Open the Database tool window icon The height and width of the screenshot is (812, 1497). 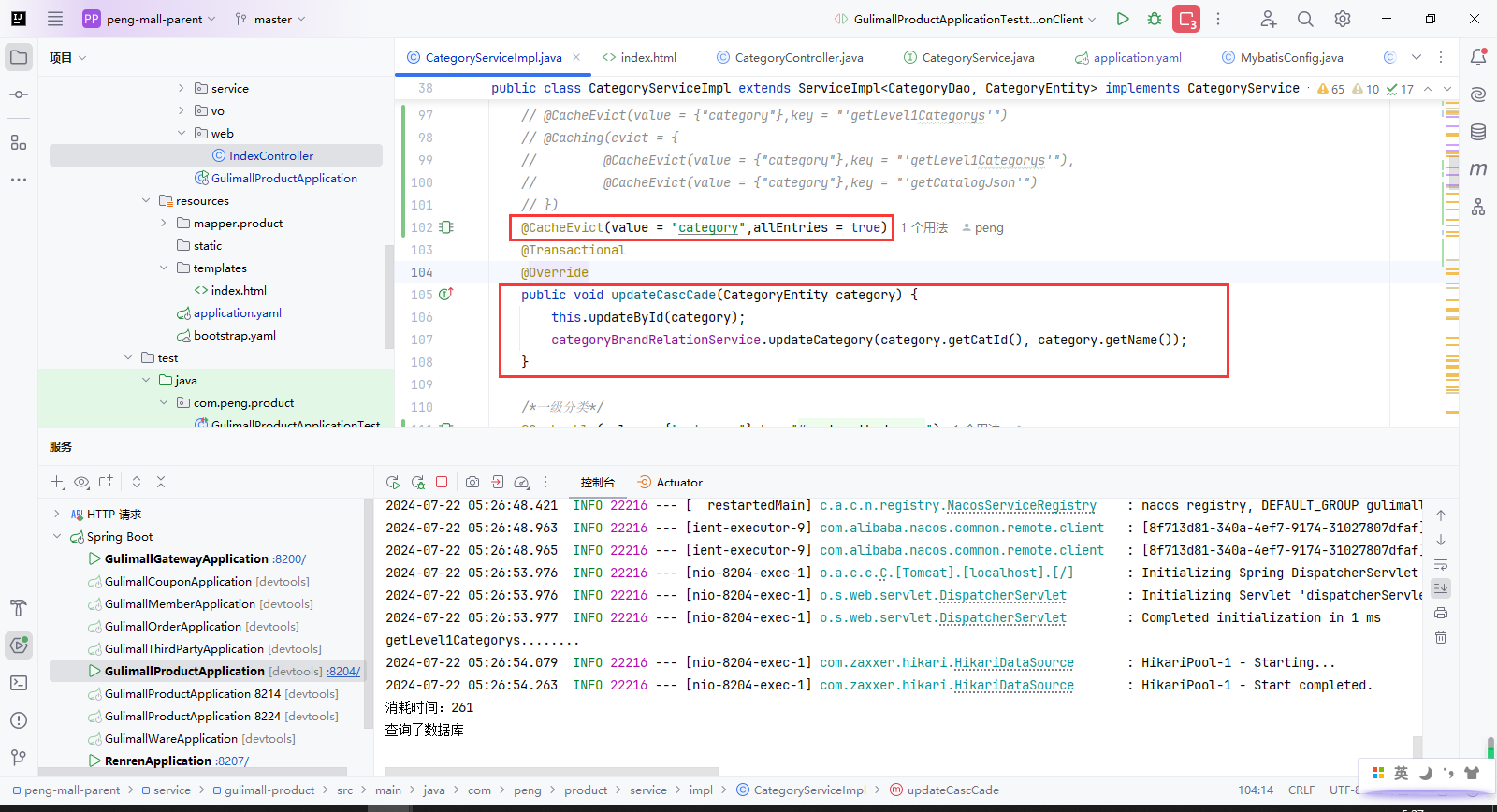(x=1478, y=132)
